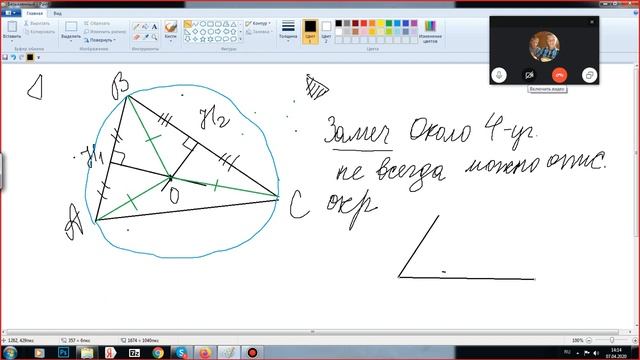Viewport: 640px width, 360px height.
Task: Pick the purple color swatch
Action: (414, 23)
